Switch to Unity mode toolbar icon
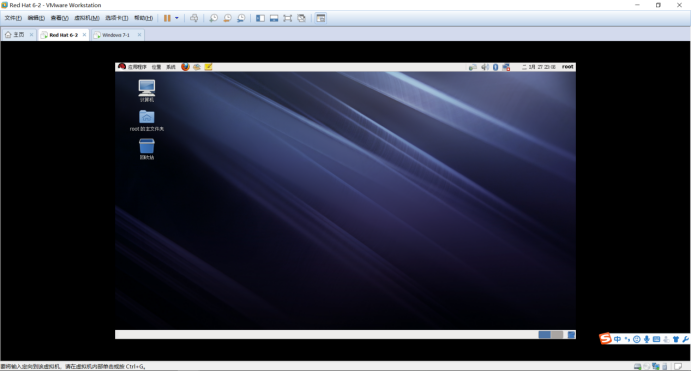Image resolution: width=692 pixels, height=372 pixels. tap(301, 18)
